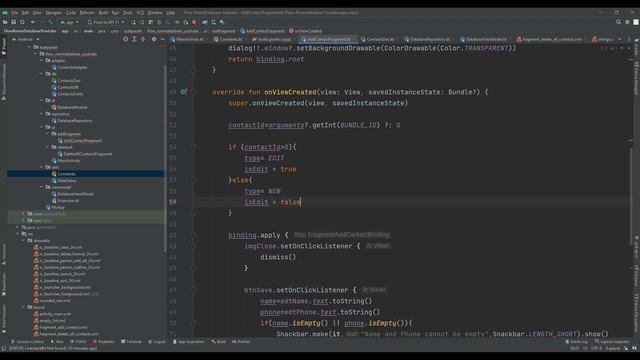Collapse the drawable resource folder
Screen dimensions: 640x360
(x=24, y=240)
